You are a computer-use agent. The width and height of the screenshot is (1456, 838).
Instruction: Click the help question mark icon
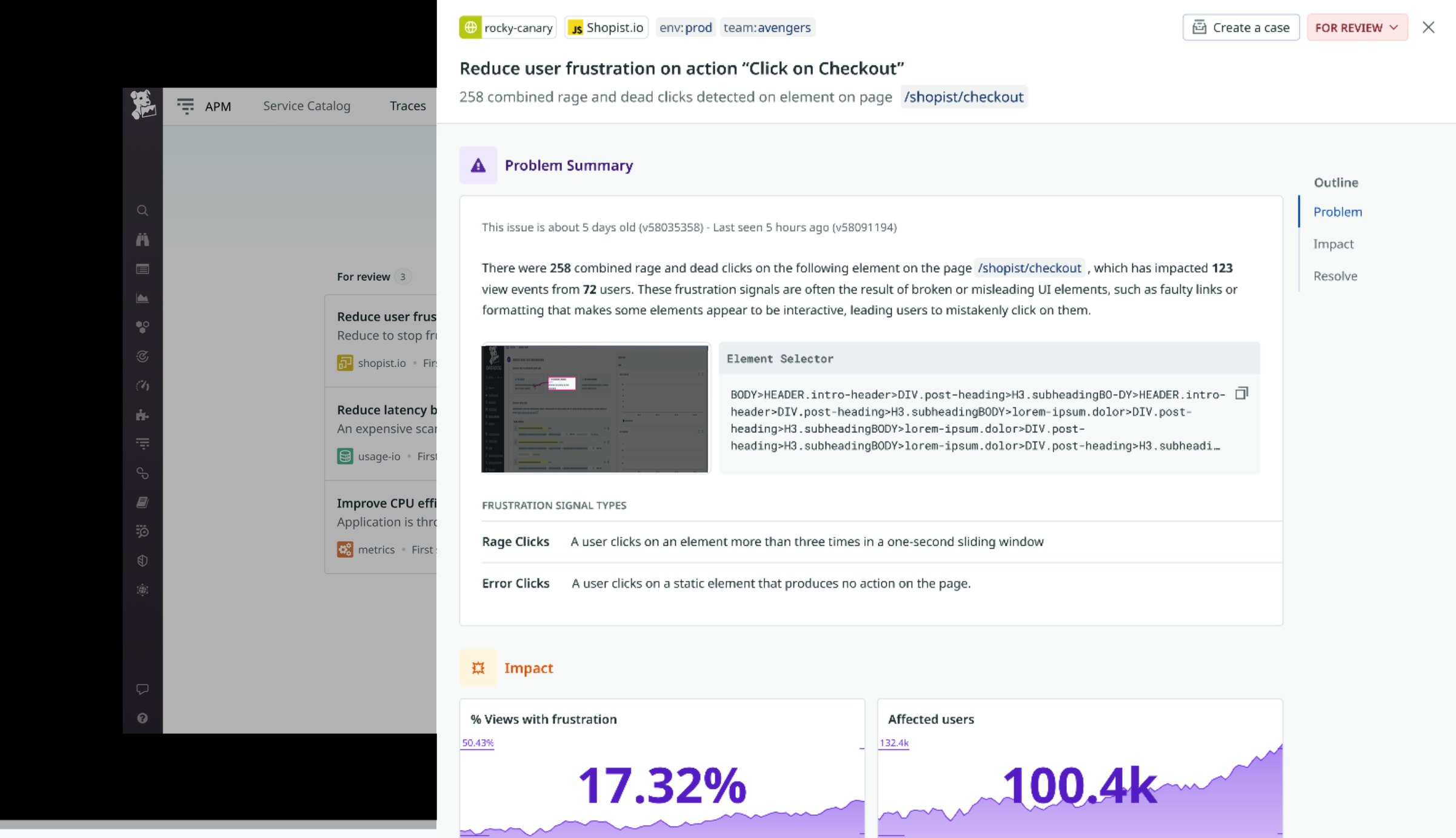click(142, 718)
